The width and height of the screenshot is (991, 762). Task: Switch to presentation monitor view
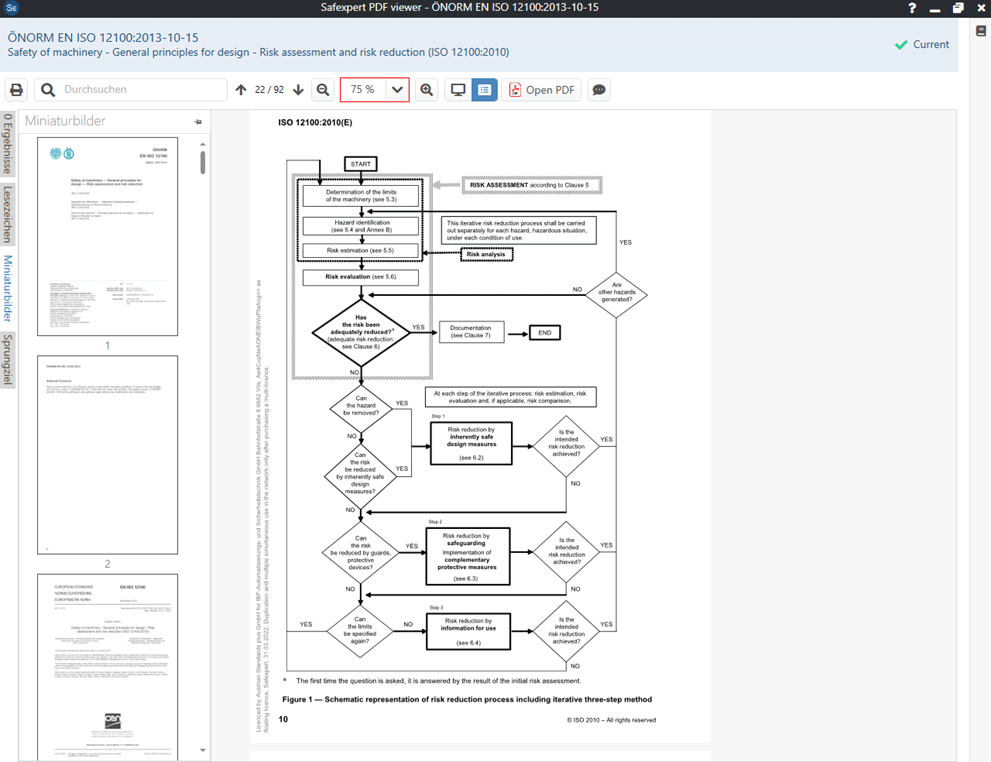[x=458, y=90]
